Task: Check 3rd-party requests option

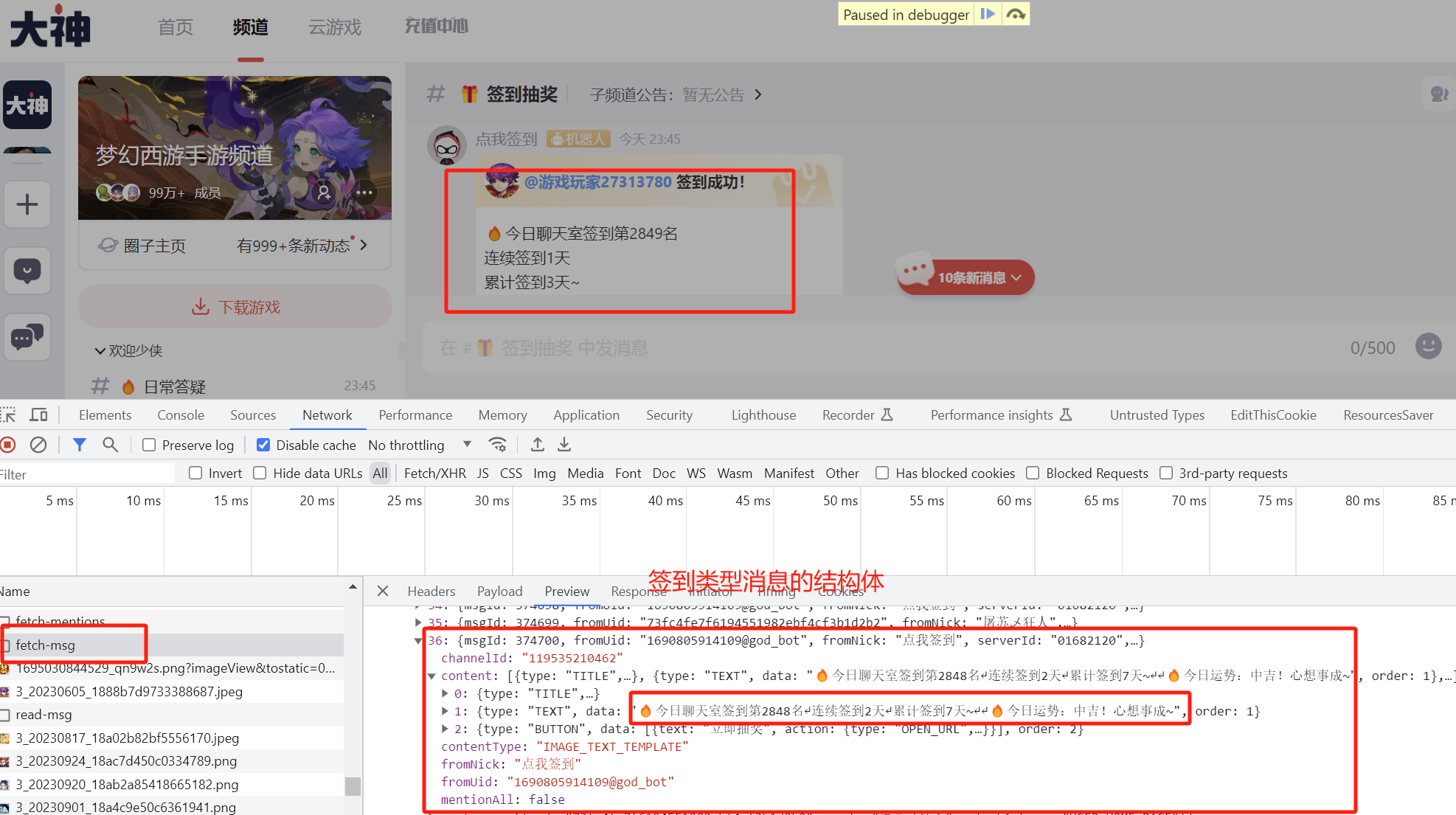Action: (1166, 473)
